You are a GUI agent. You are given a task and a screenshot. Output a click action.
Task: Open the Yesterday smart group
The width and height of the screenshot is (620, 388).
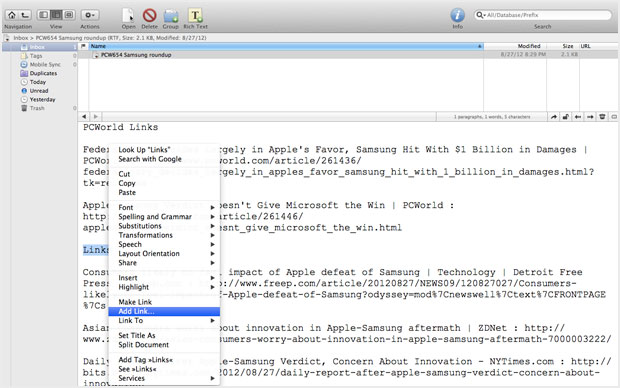pyautogui.click(x=38, y=99)
